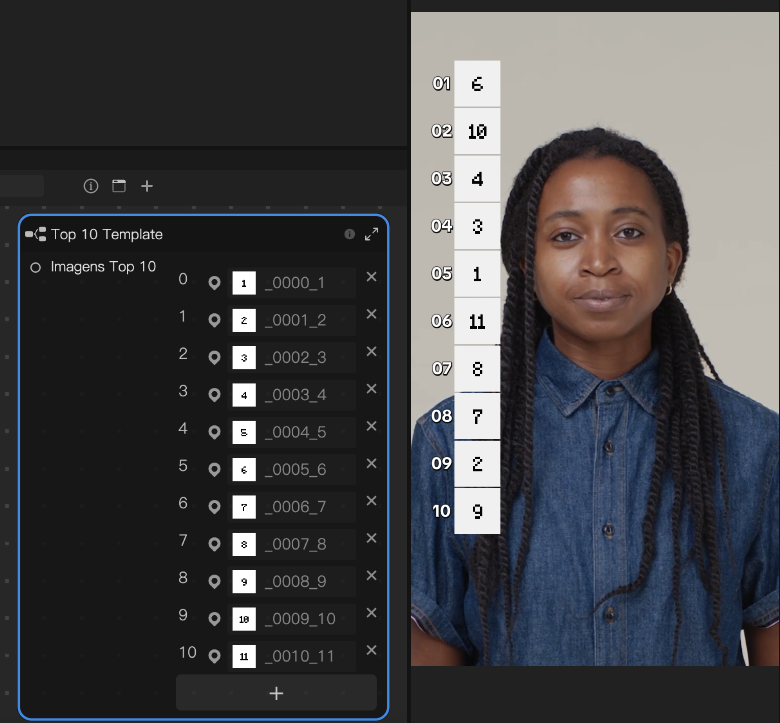Image resolution: width=780 pixels, height=723 pixels.
Task: Add a new item with the bottom plus button
Action: (276, 693)
